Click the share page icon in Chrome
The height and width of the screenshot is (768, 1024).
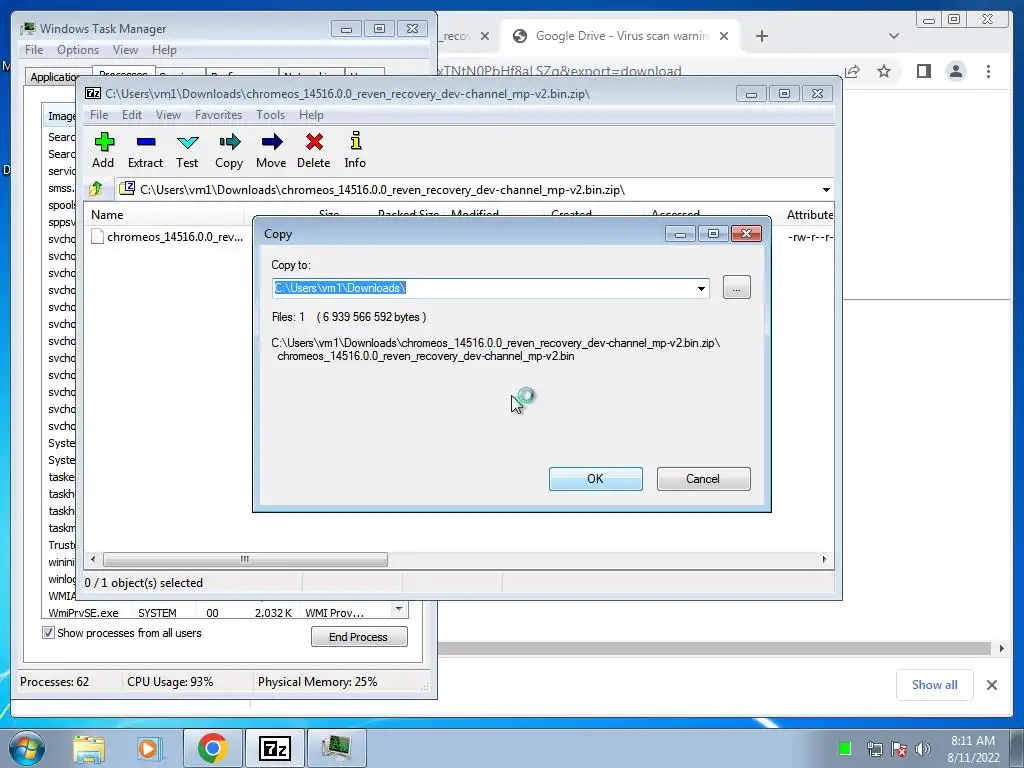coord(852,71)
